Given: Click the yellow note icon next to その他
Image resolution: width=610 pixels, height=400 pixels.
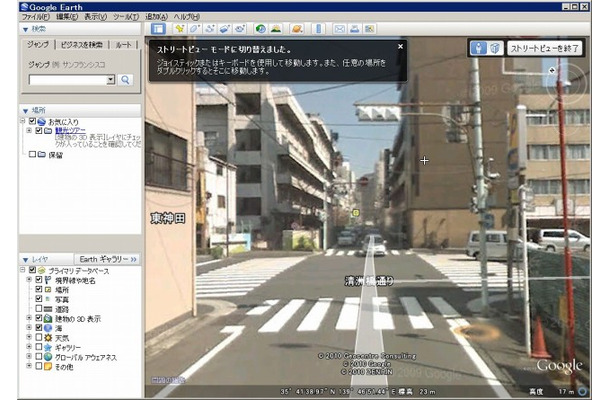Looking at the screenshot, I should [48, 366].
